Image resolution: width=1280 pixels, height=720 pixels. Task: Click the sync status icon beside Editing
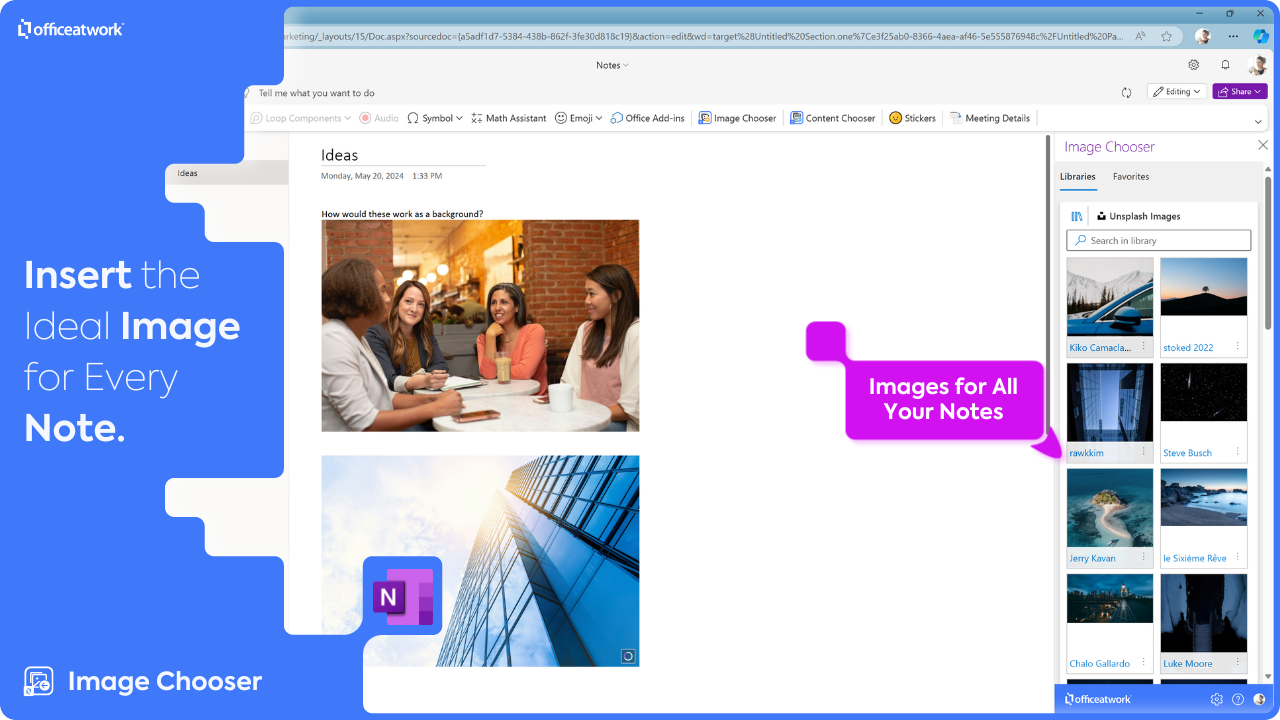tap(1127, 92)
